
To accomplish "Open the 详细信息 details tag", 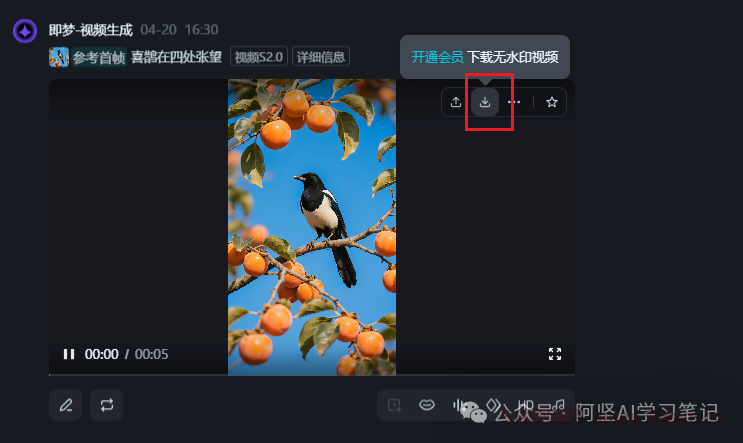I will click(x=321, y=57).
